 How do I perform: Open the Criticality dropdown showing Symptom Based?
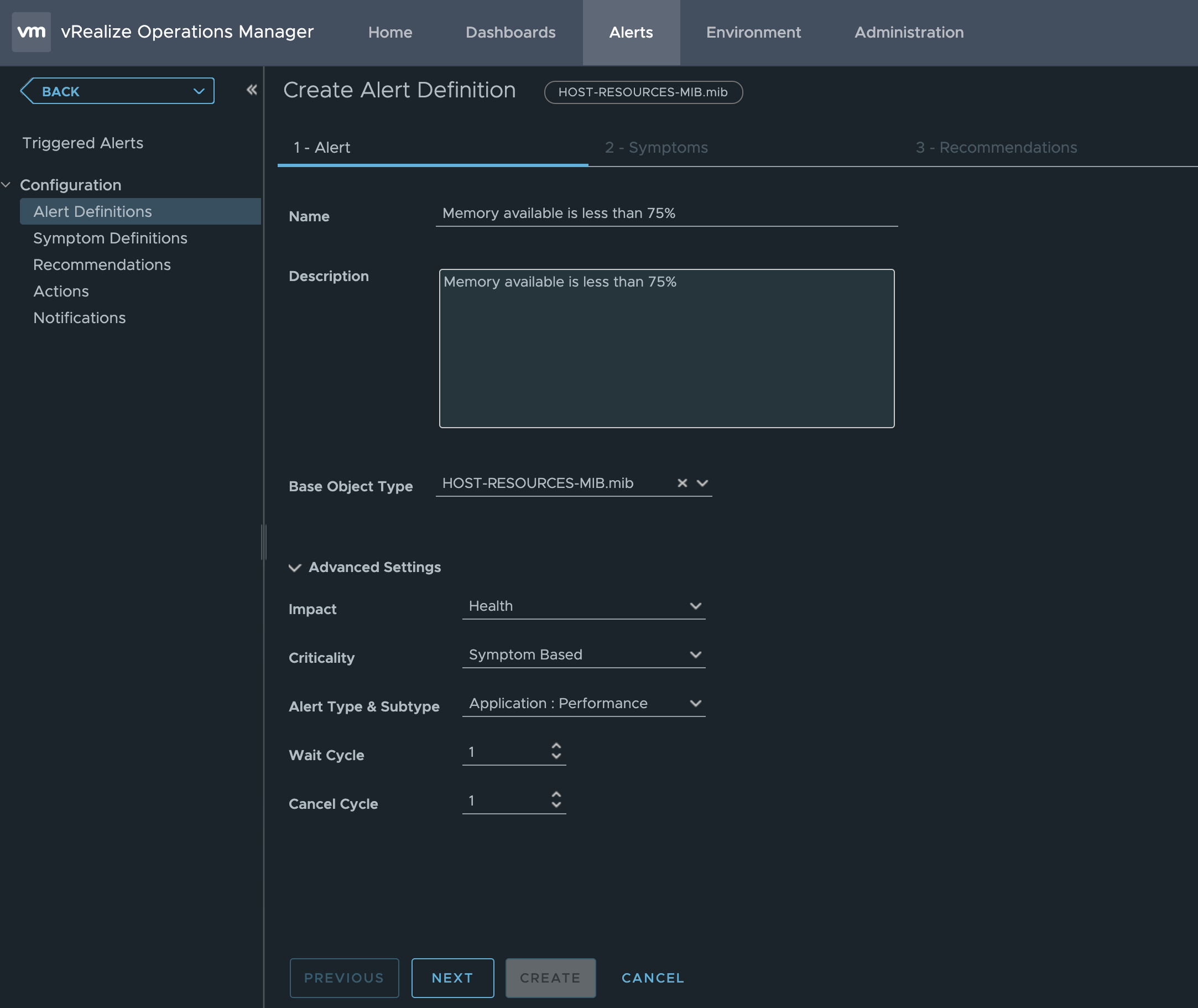click(584, 654)
